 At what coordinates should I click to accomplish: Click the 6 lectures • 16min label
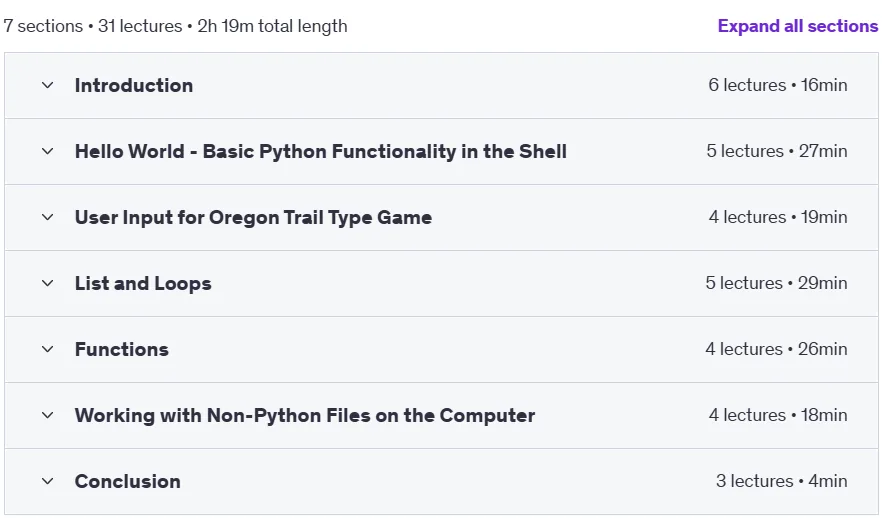pyautogui.click(x=777, y=85)
